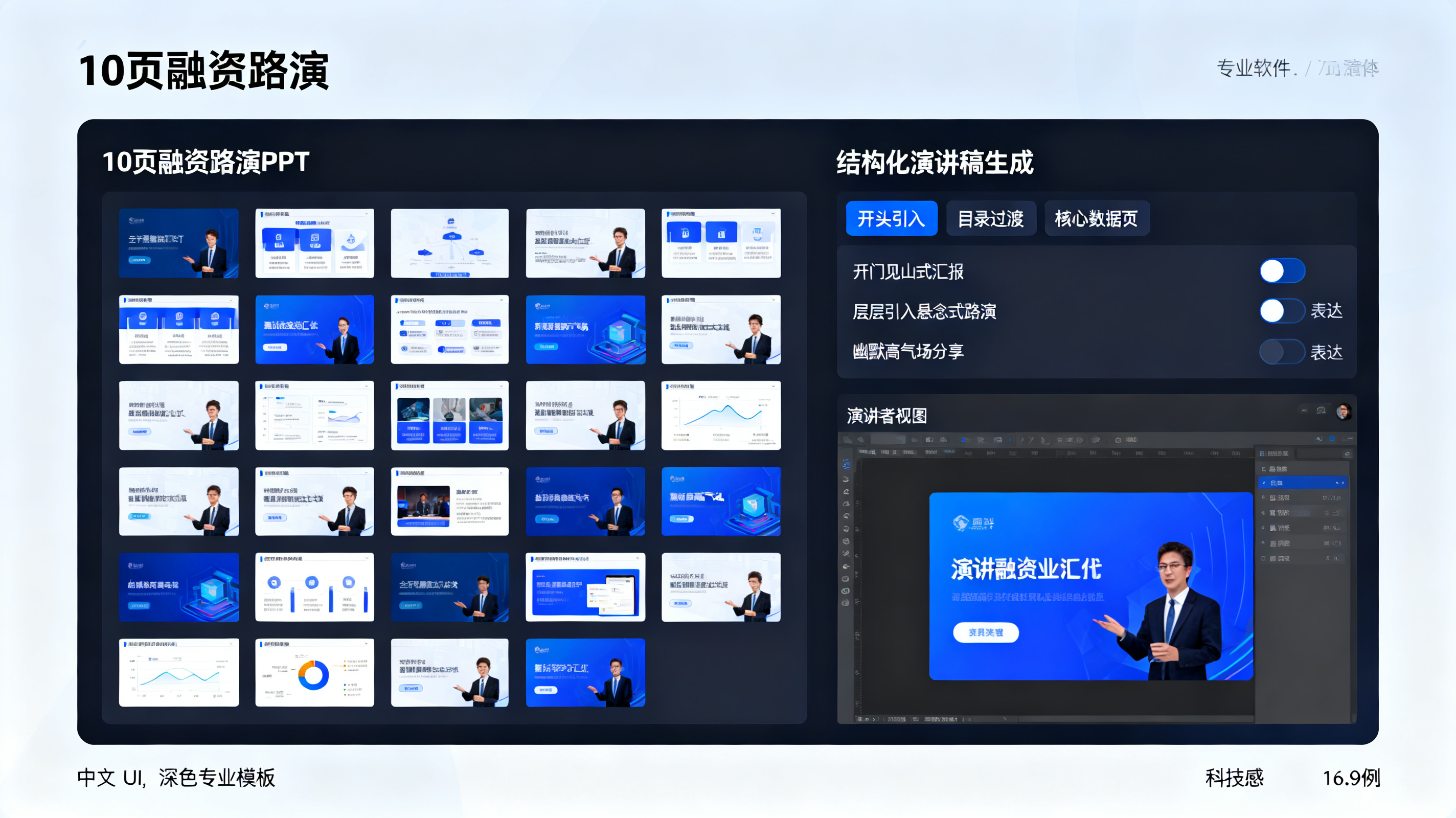Enable the 幽默高气场分享 switch
Image resolution: width=1456 pixels, height=818 pixels.
[x=1283, y=352]
